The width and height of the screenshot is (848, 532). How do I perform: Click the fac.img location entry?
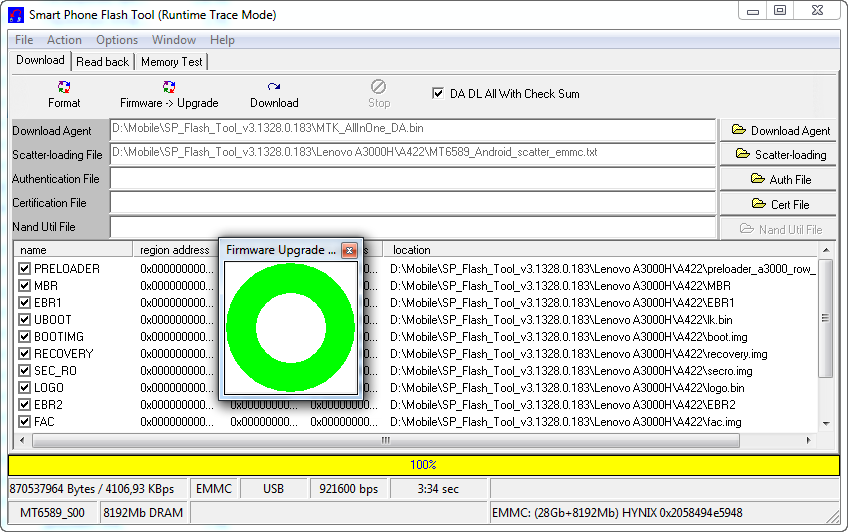point(566,422)
